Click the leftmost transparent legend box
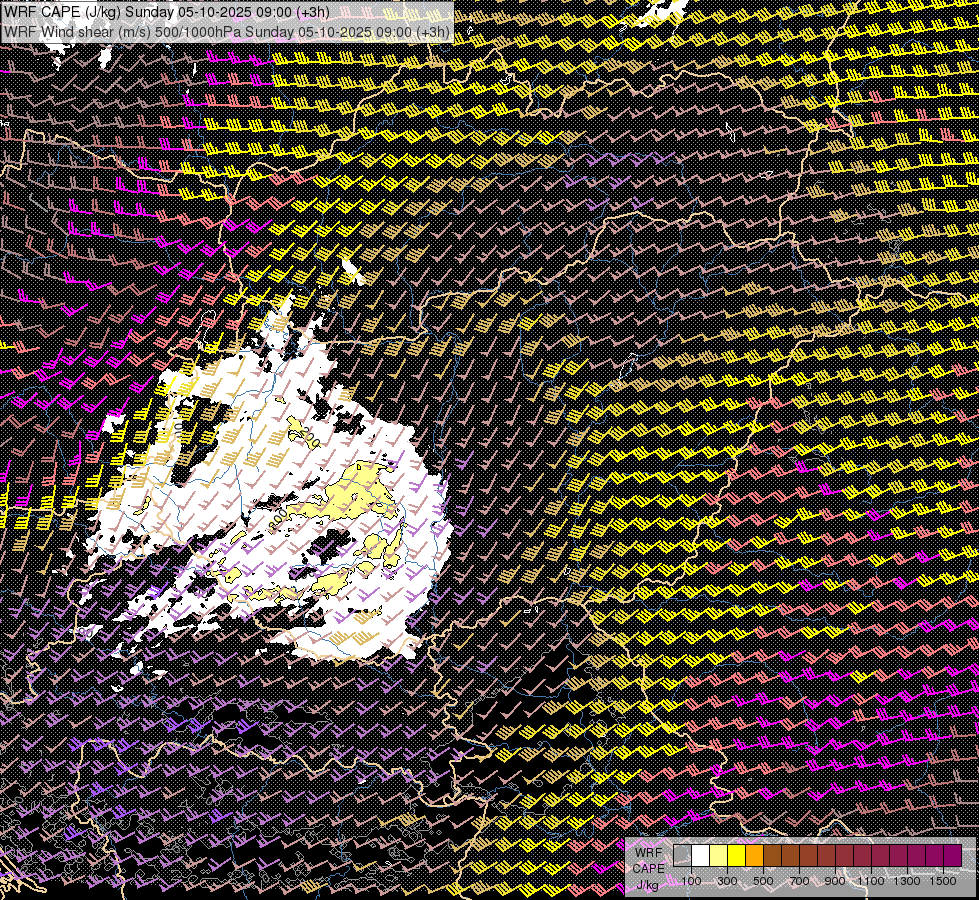979x900 pixels. [x=682, y=855]
